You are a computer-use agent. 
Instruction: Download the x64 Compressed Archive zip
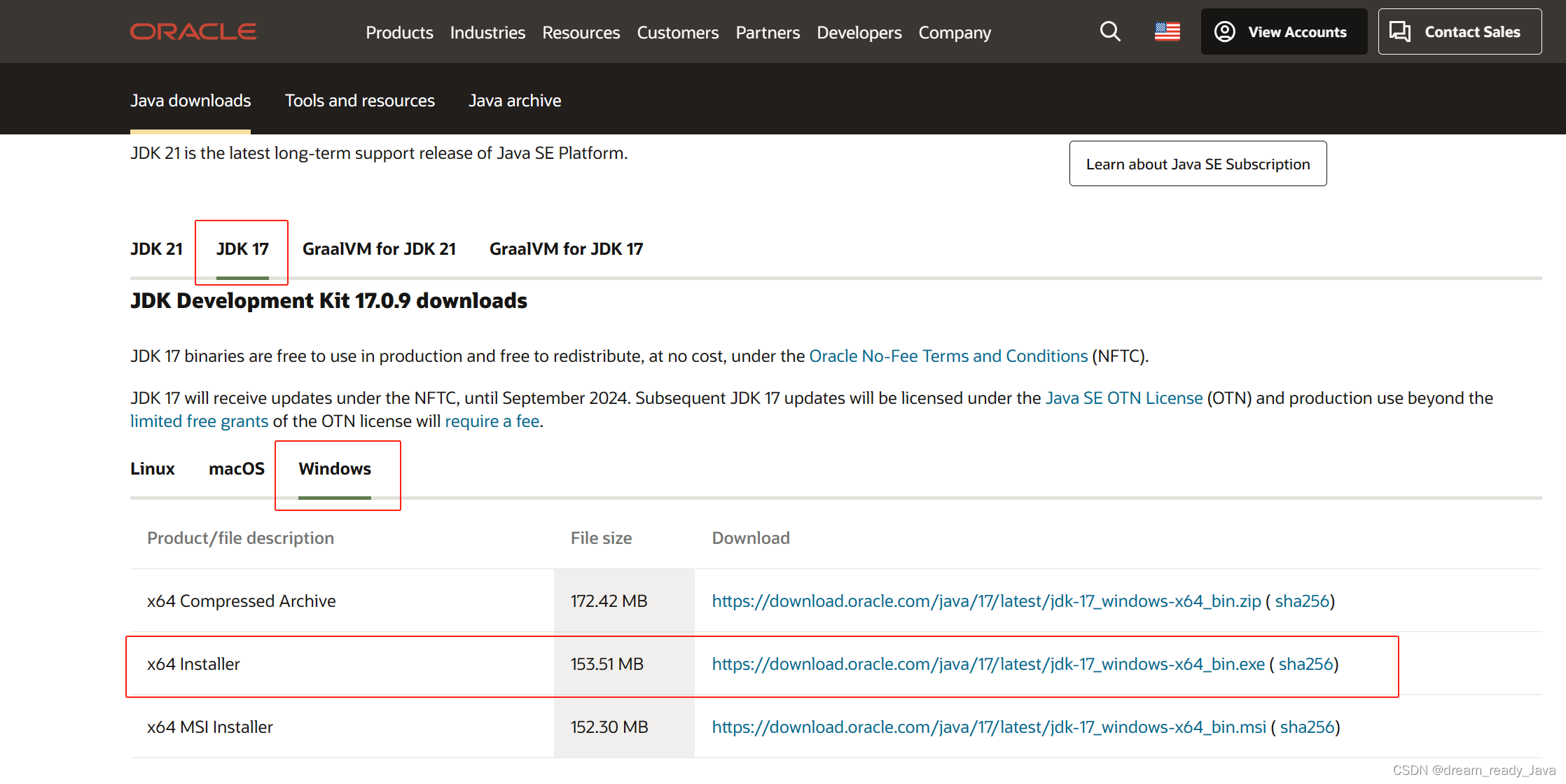pos(986,601)
